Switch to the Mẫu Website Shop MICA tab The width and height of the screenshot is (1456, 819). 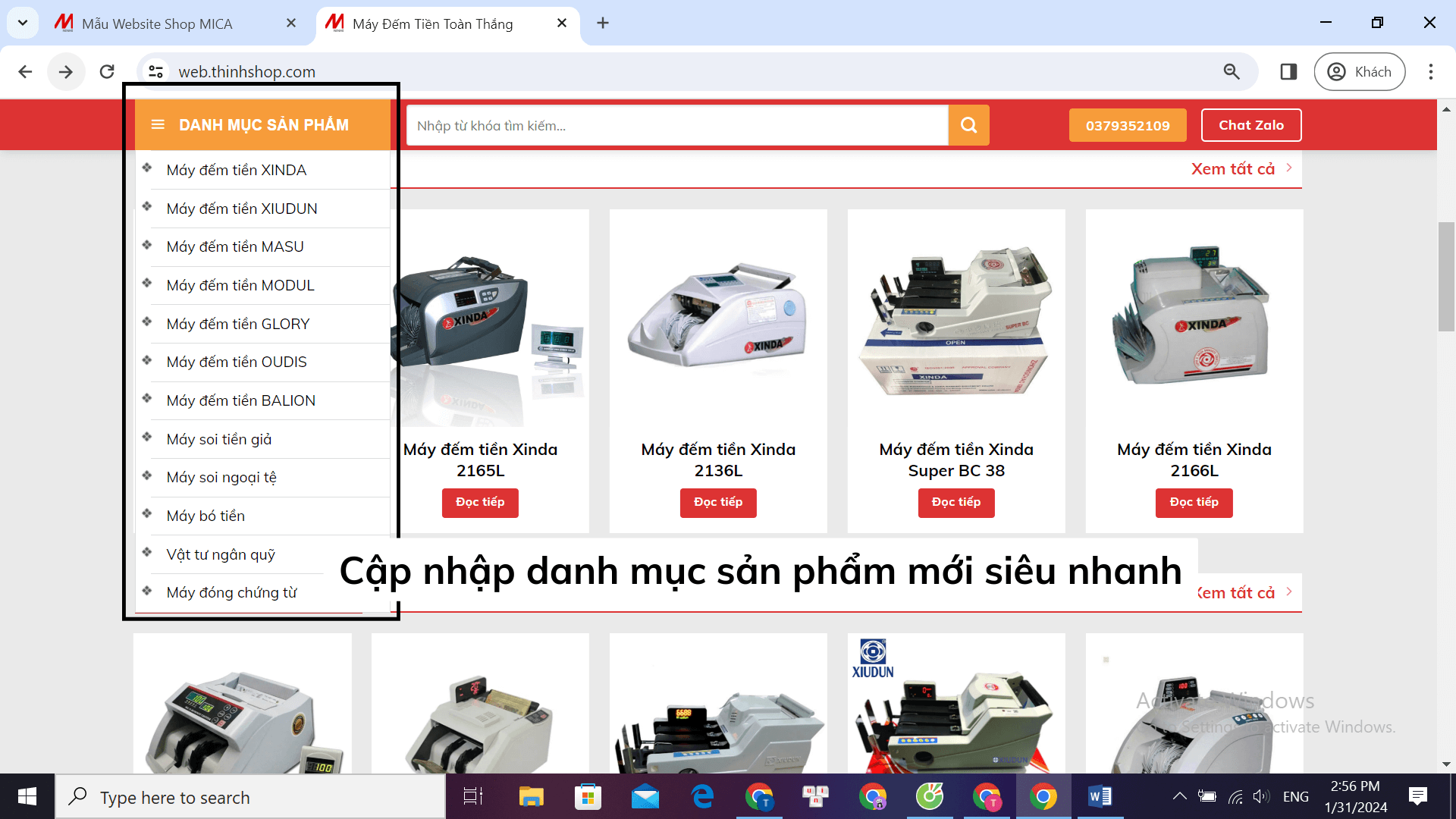[159, 24]
